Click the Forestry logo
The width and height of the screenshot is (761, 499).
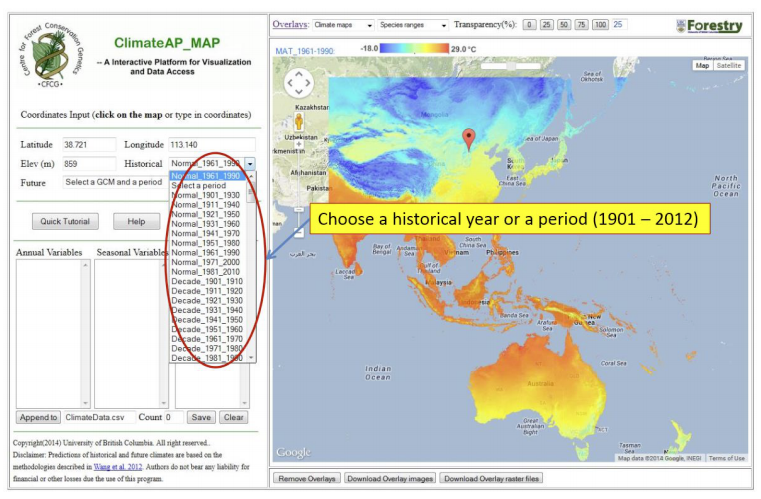(x=710, y=26)
